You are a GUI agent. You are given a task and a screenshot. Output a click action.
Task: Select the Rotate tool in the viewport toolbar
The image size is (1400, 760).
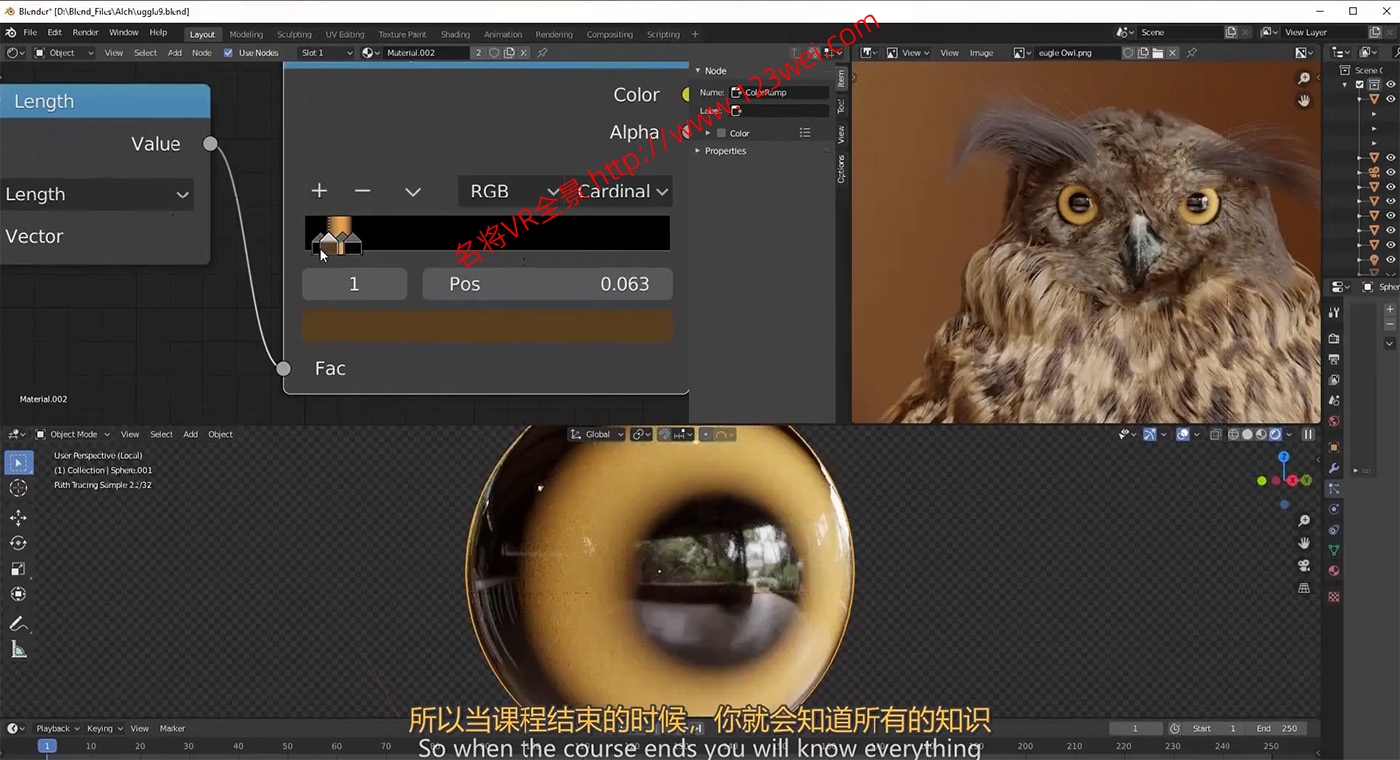(x=18, y=543)
